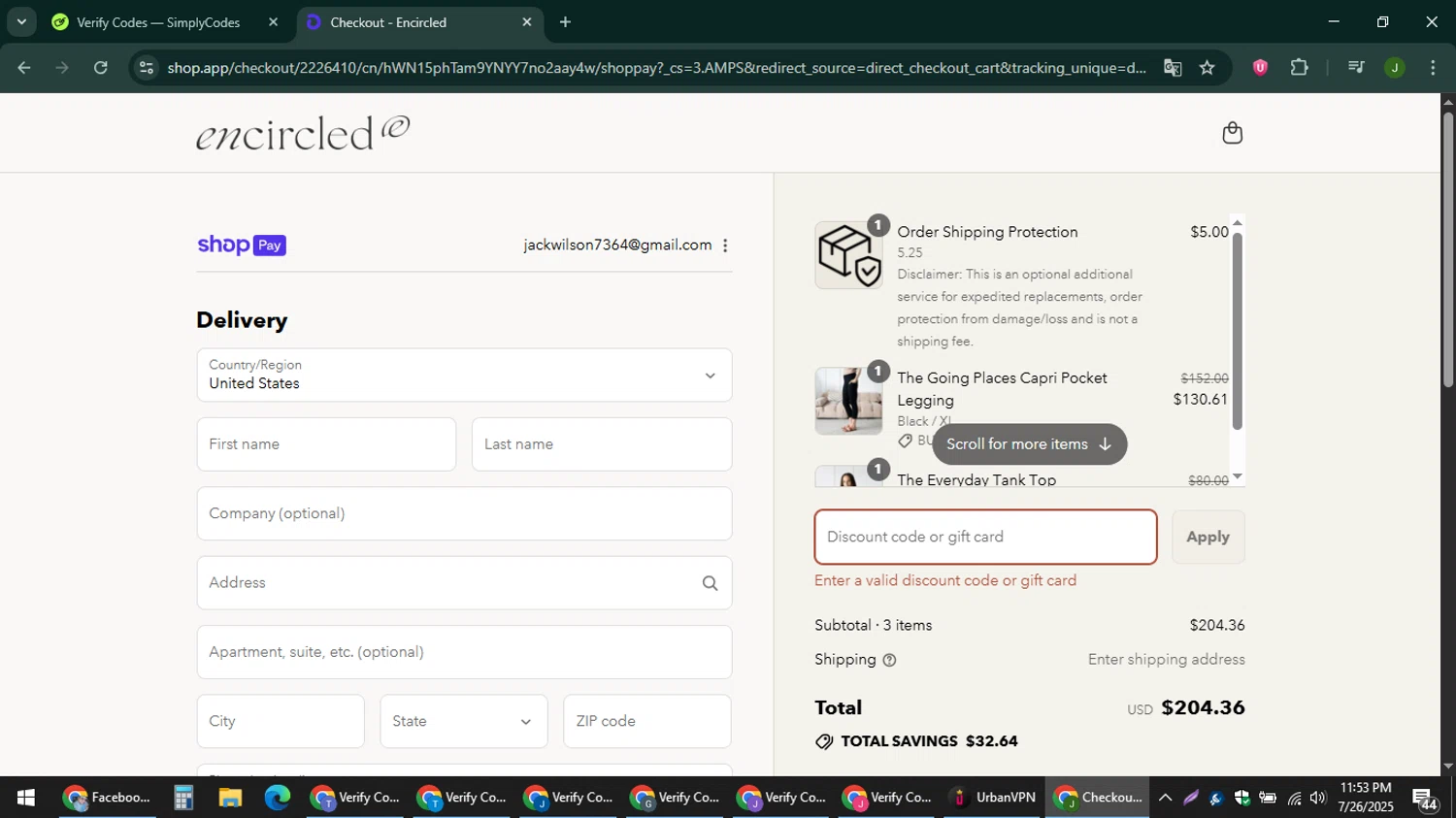Open Calculator from the taskbar
The height and width of the screenshot is (818, 1456).
pyautogui.click(x=182, y=798)
